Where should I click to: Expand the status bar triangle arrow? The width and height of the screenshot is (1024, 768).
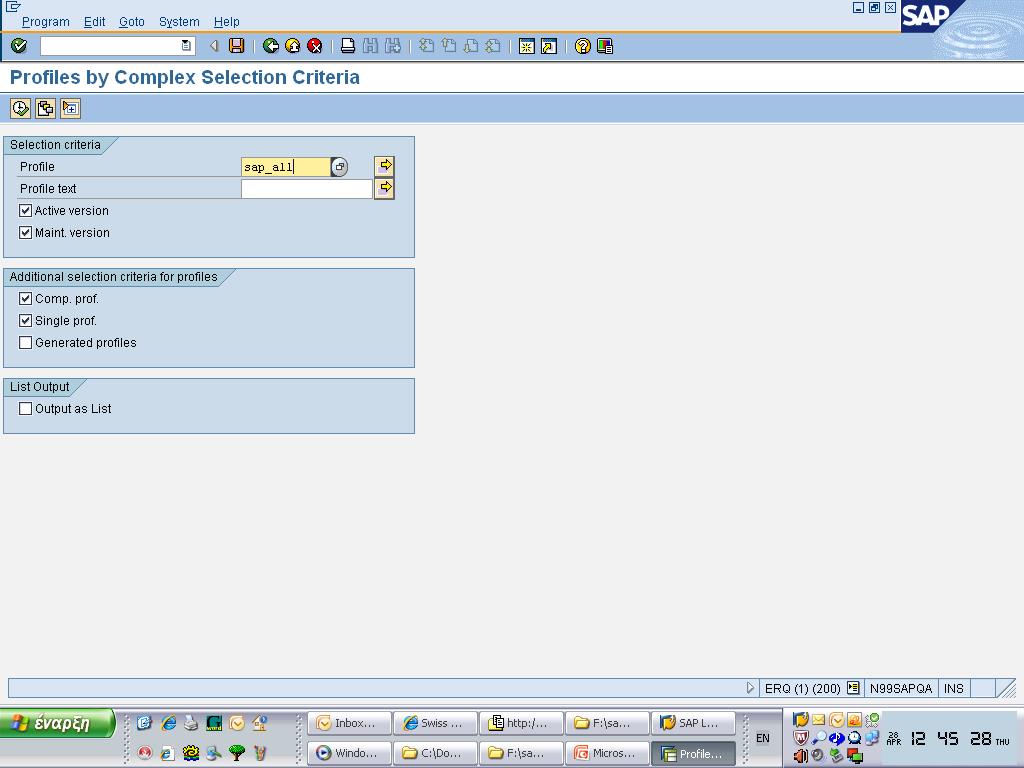click(750, 688)
